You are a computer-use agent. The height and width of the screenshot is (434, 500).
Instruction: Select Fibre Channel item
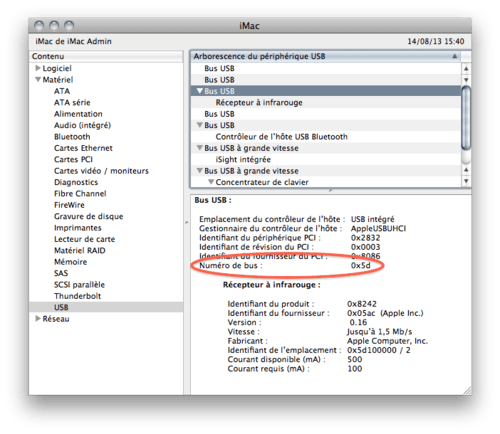coord(80,194)
